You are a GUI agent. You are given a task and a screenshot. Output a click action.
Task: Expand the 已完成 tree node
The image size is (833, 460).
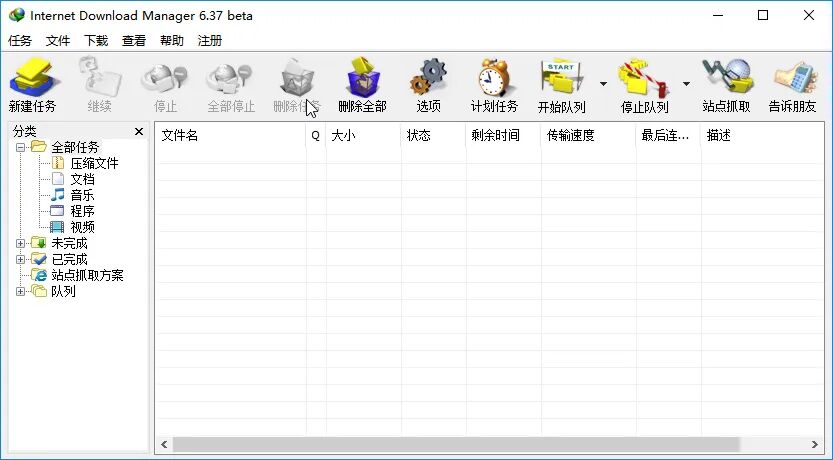coord(20,259)
